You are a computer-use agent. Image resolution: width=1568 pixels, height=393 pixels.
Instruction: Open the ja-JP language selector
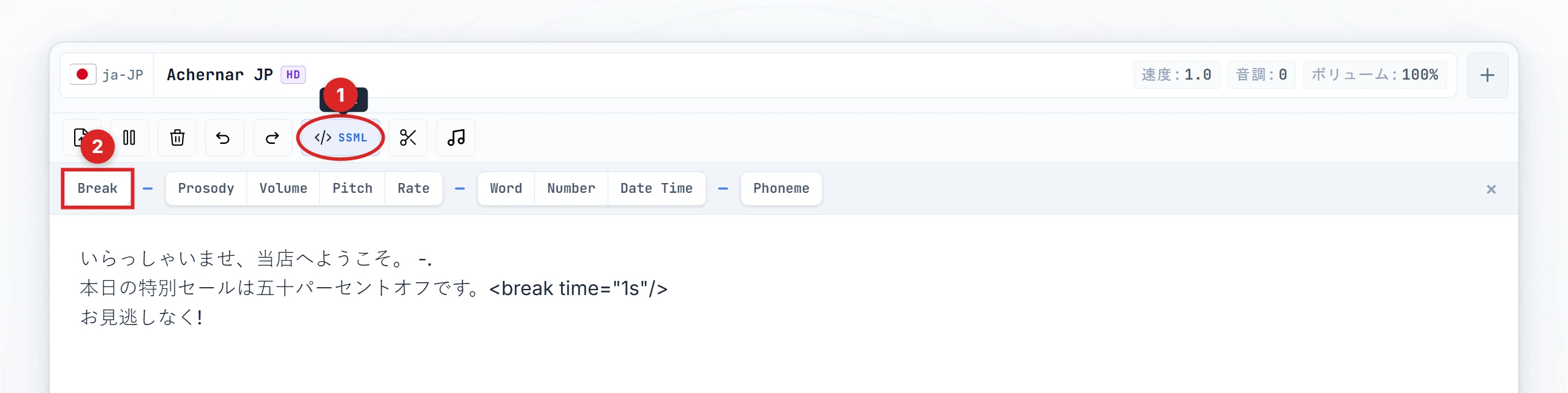tap(107, 75)
